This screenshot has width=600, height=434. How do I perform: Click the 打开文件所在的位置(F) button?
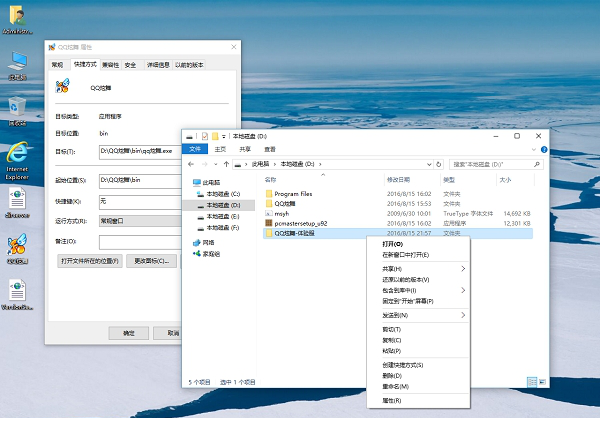(x=90, y=261)
